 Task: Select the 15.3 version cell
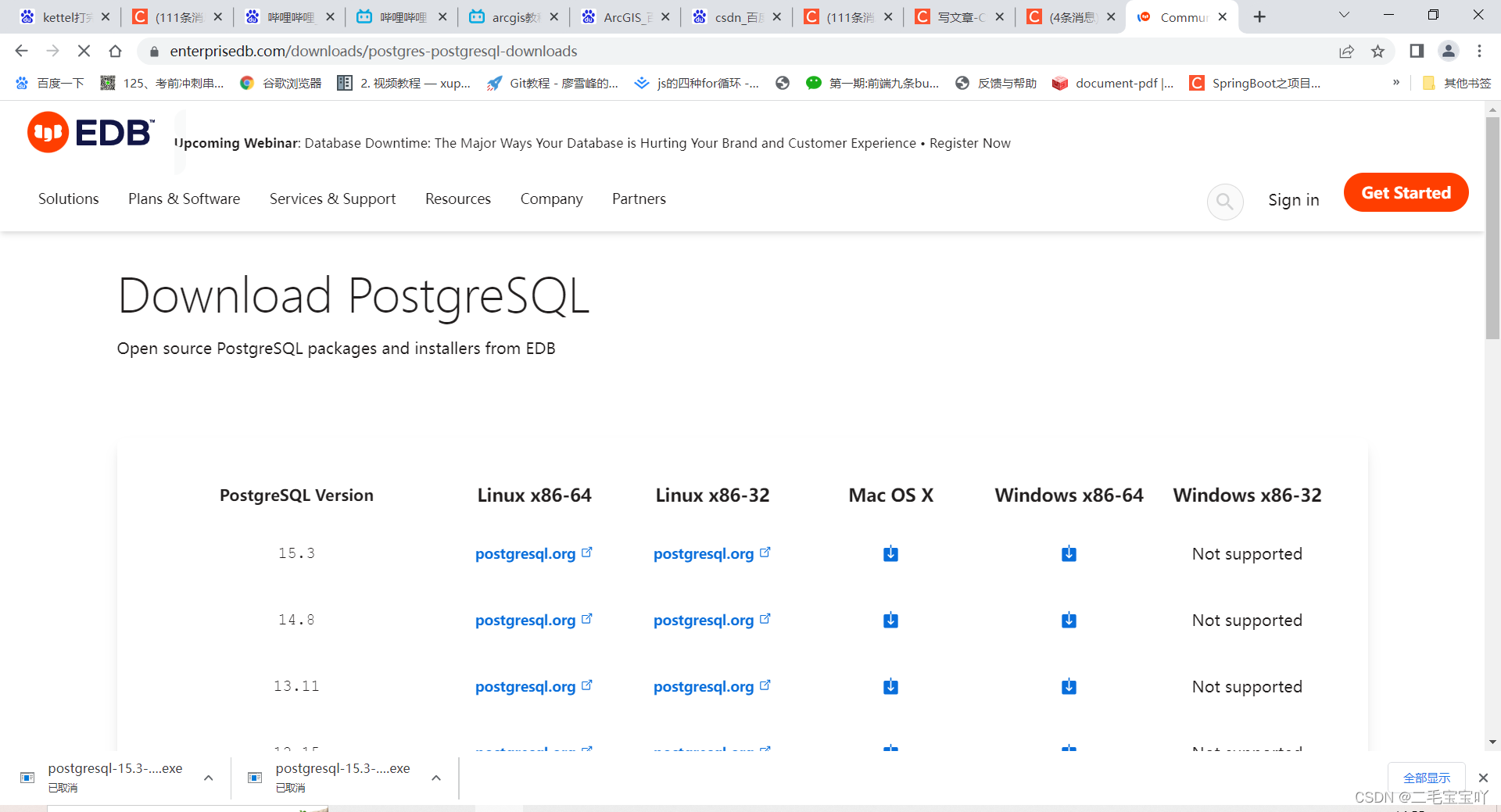(x=296, y=553)
